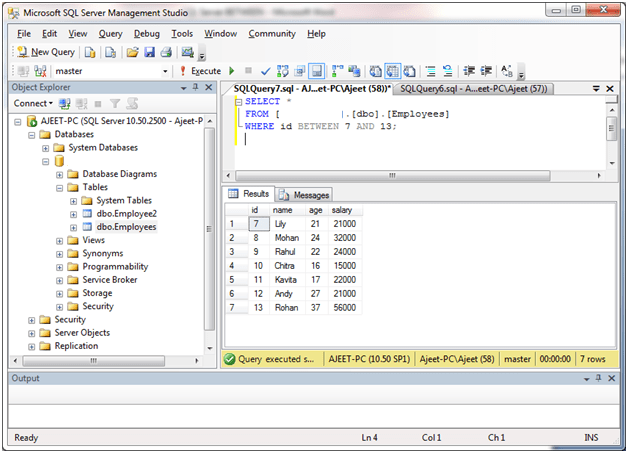This screenshot has height=453, width=628.
Task: Click the Increase Indent icon
Action: (x=486, y=71)
